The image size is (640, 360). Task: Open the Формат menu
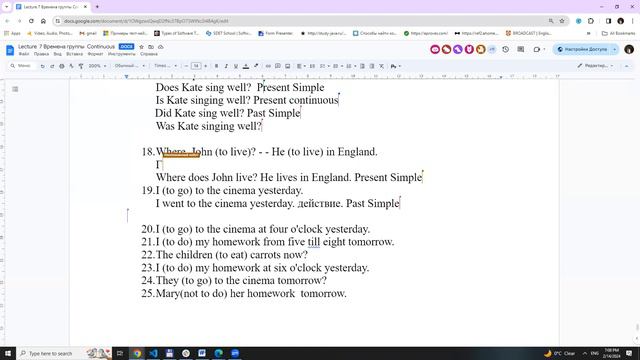[96, 54]
